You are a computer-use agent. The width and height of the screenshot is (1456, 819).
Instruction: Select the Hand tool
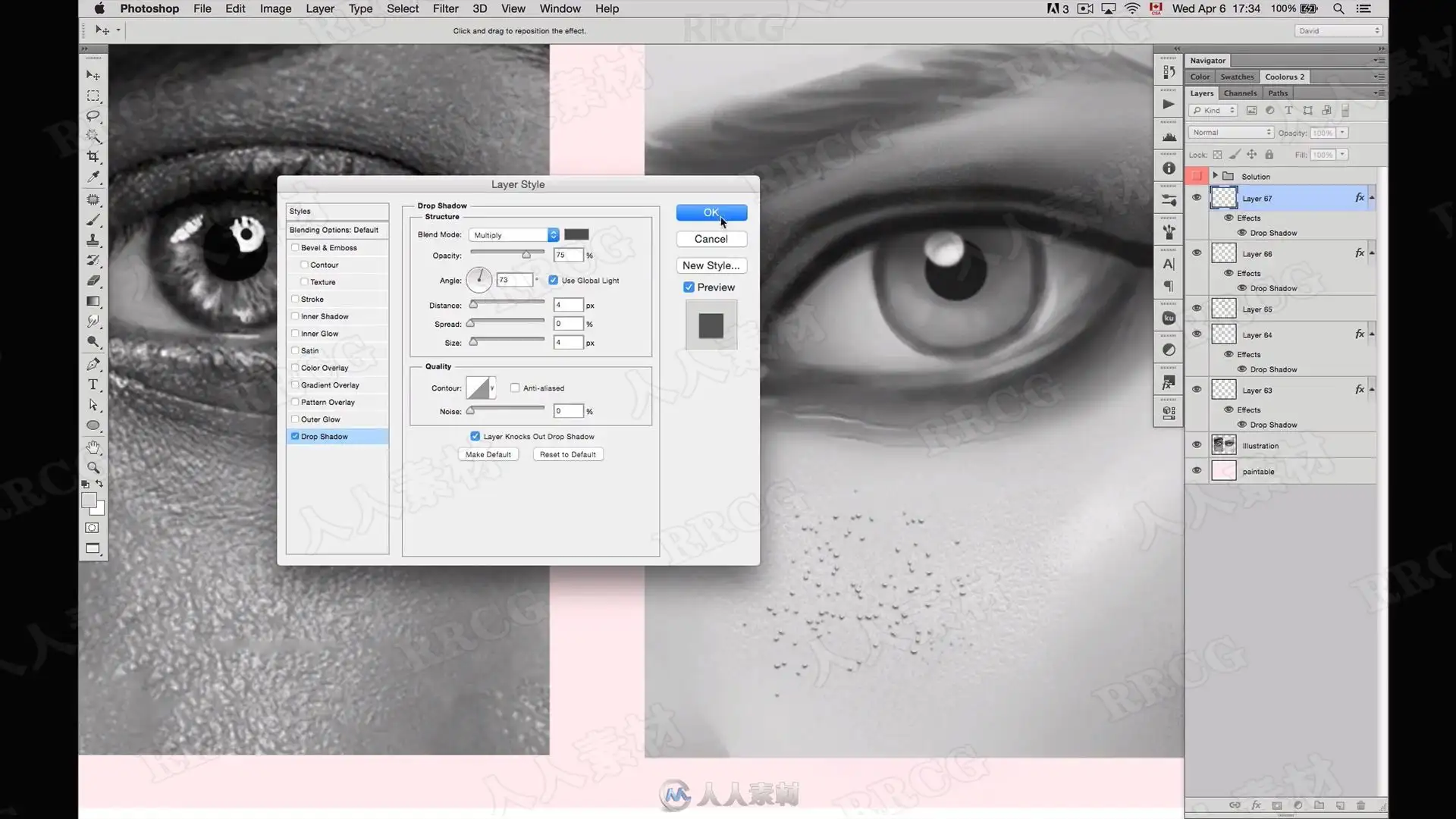(x=93, y=447)
